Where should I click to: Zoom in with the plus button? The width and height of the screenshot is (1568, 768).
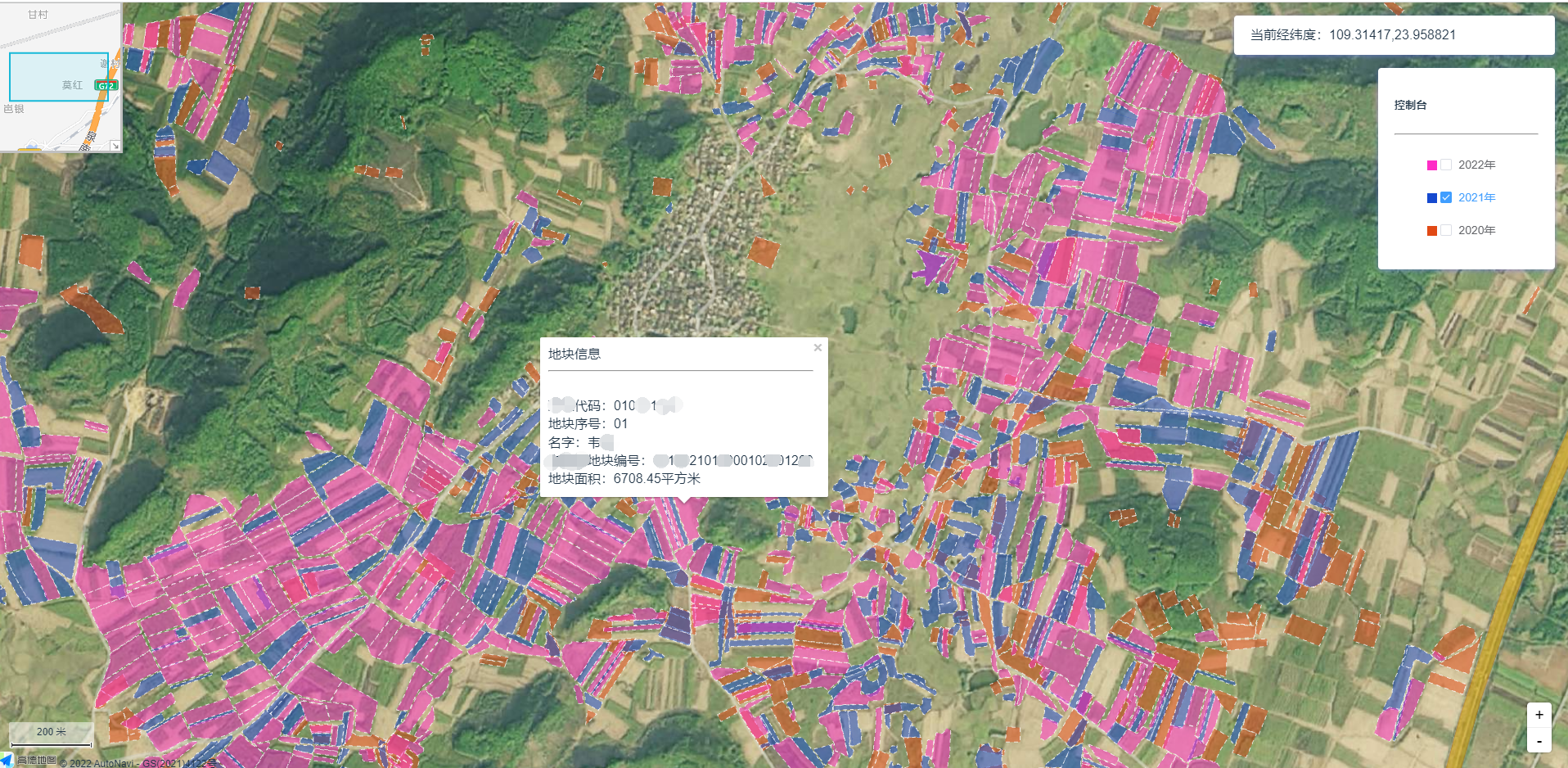coord(1539,715)
